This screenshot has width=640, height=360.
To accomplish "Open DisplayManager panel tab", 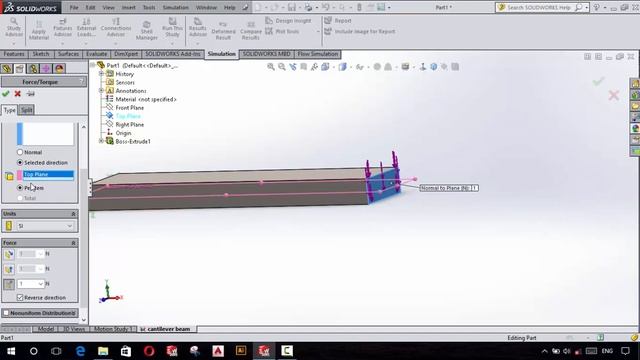I will (x=59, y=69).
